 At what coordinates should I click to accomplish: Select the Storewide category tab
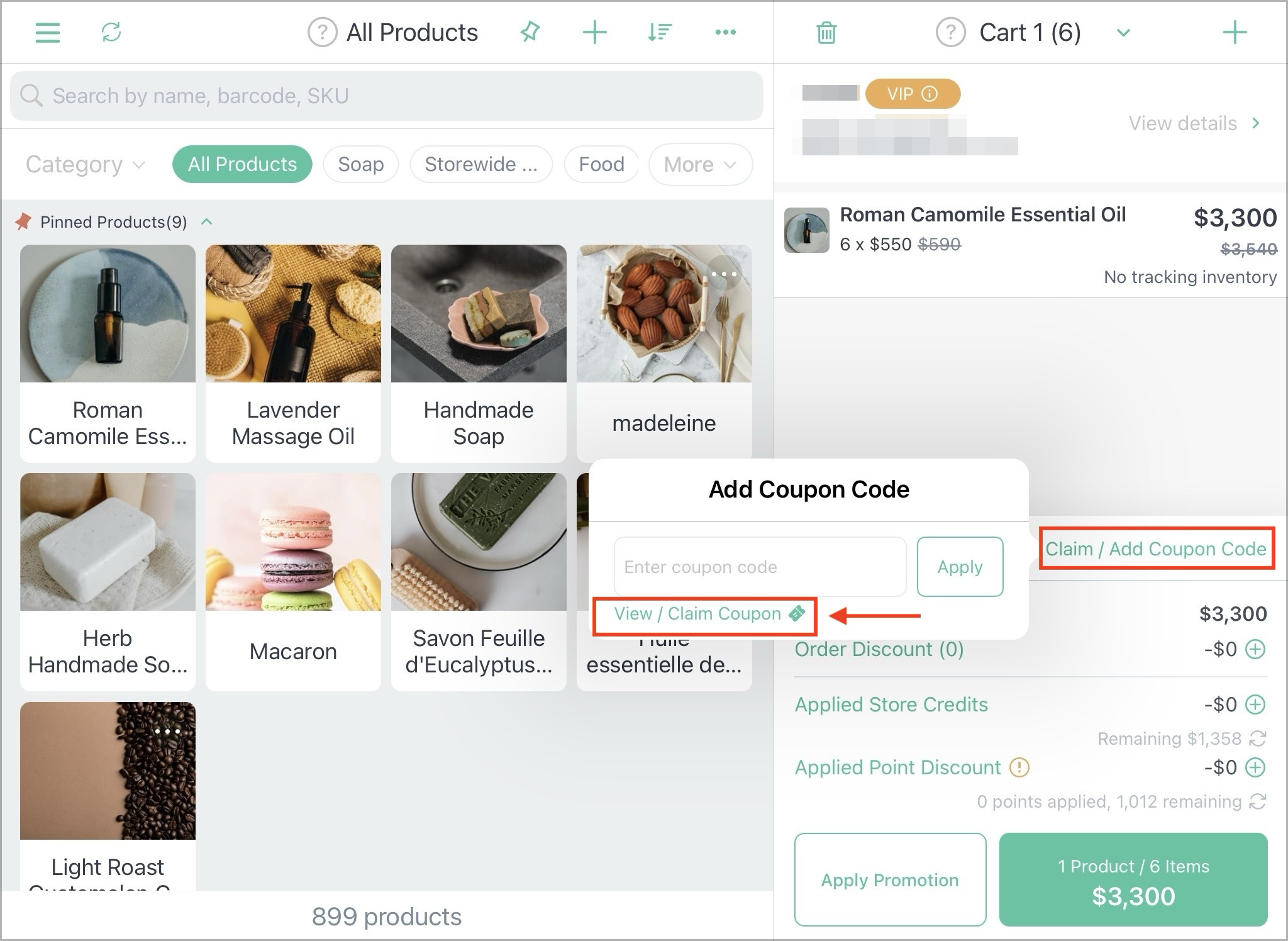pos(481,164)
